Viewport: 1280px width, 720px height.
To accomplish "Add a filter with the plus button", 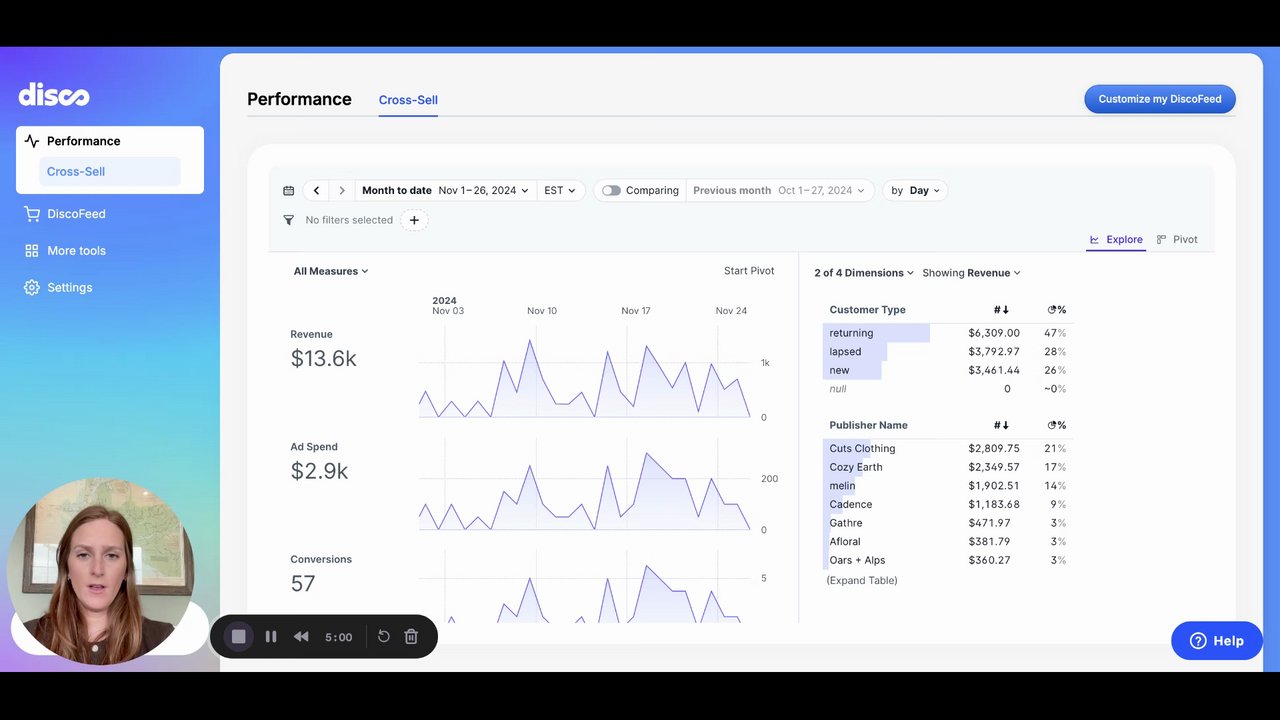I will tap(414, 220).
